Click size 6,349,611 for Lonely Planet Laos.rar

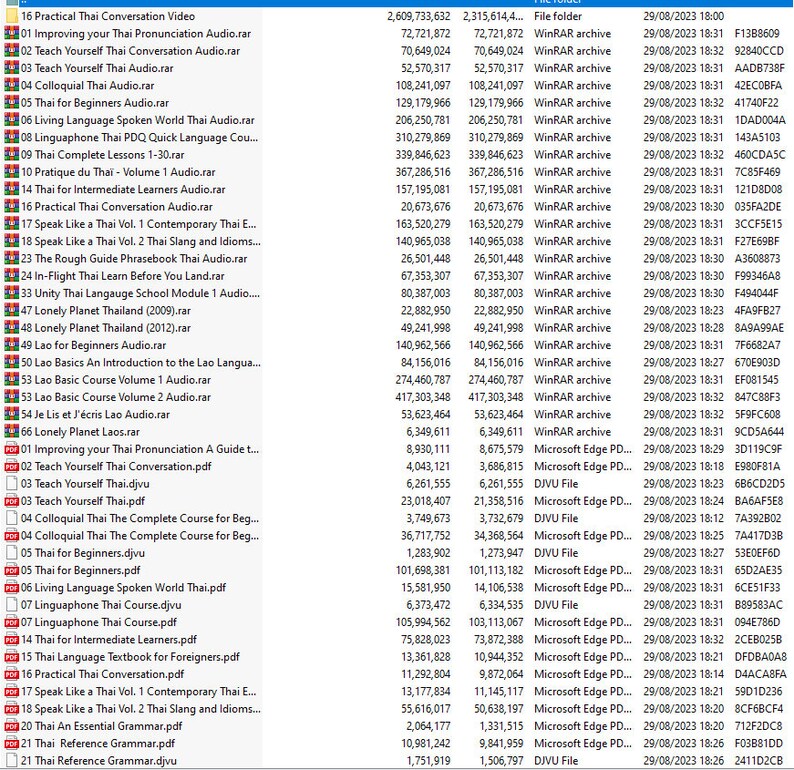(x=428, y=431)
